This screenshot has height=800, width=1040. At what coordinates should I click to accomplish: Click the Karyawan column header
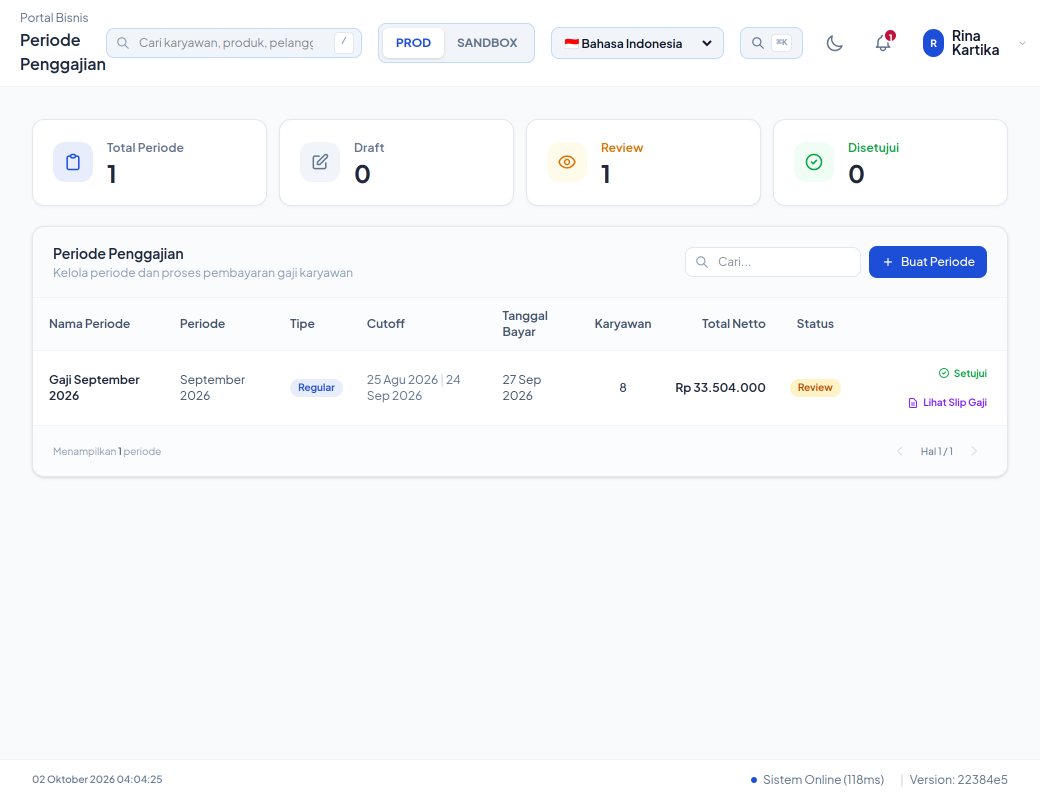(x=623, y=324)
